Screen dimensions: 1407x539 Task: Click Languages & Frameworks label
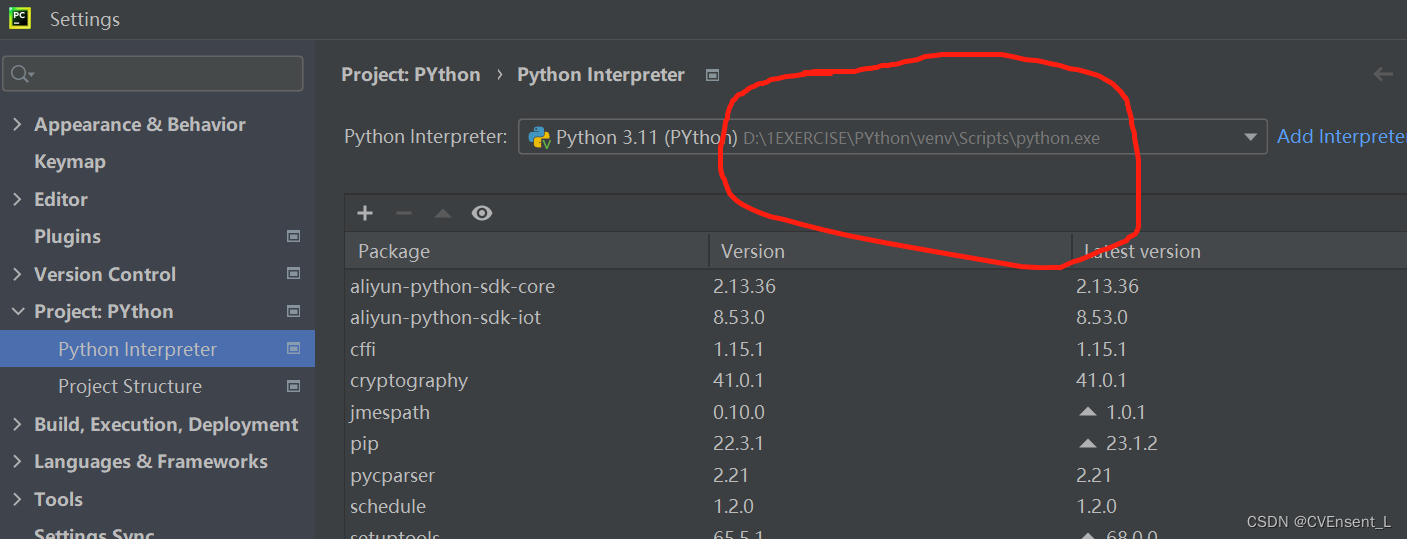[151, 461]
